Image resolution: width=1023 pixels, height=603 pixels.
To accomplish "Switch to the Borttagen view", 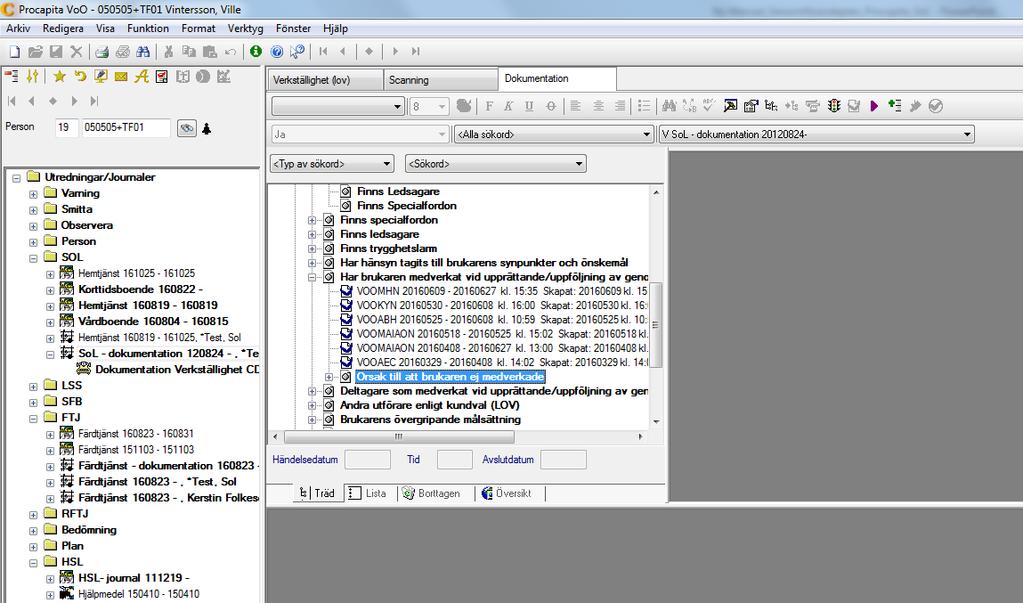I will point(432,493).
